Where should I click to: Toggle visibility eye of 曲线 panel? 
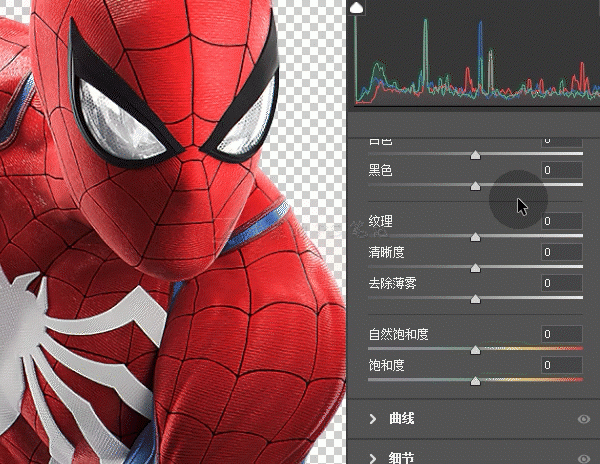[x=584, y=419]
